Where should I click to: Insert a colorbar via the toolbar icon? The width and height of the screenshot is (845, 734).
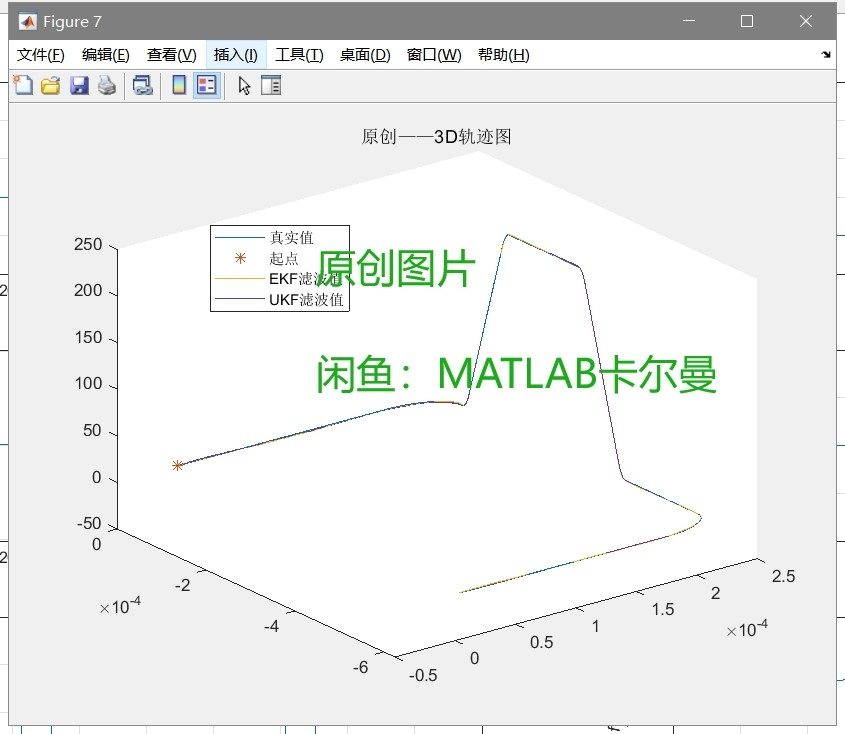coord(179,85)
